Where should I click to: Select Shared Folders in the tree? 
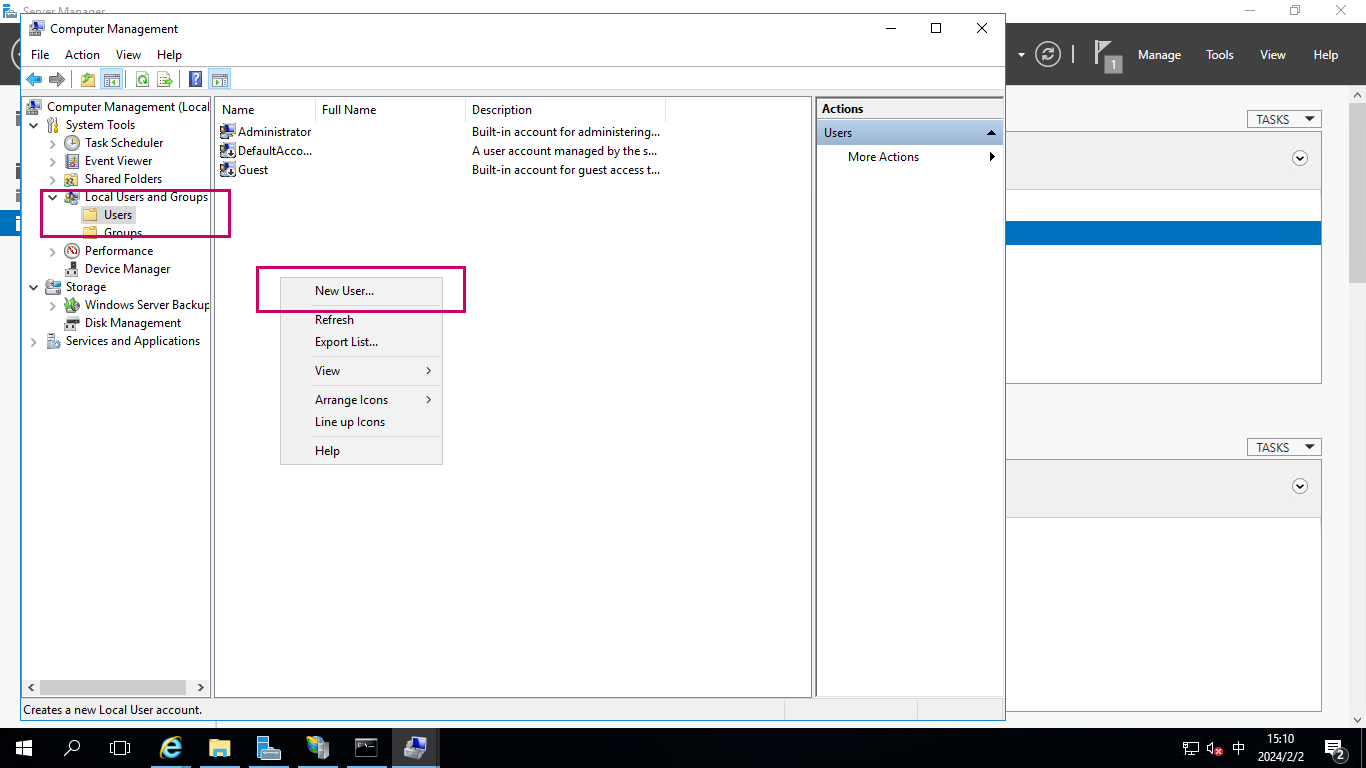123,179
